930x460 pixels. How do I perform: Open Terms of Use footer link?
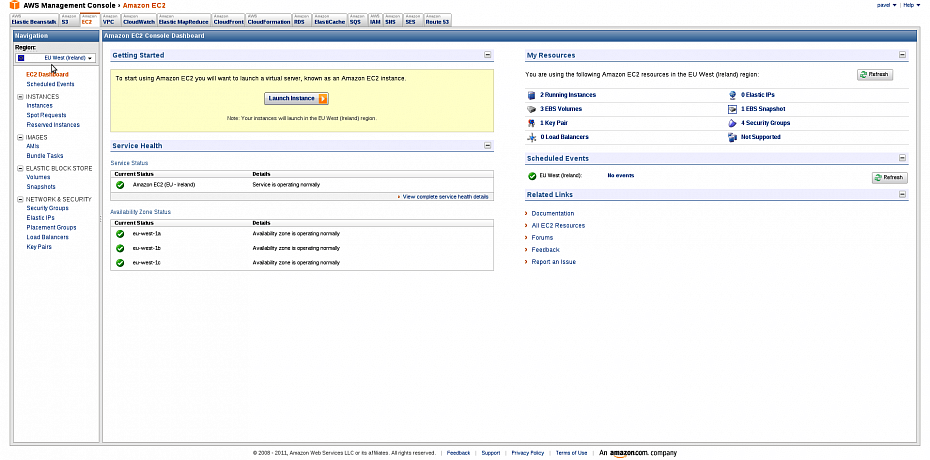click(571, 453)
